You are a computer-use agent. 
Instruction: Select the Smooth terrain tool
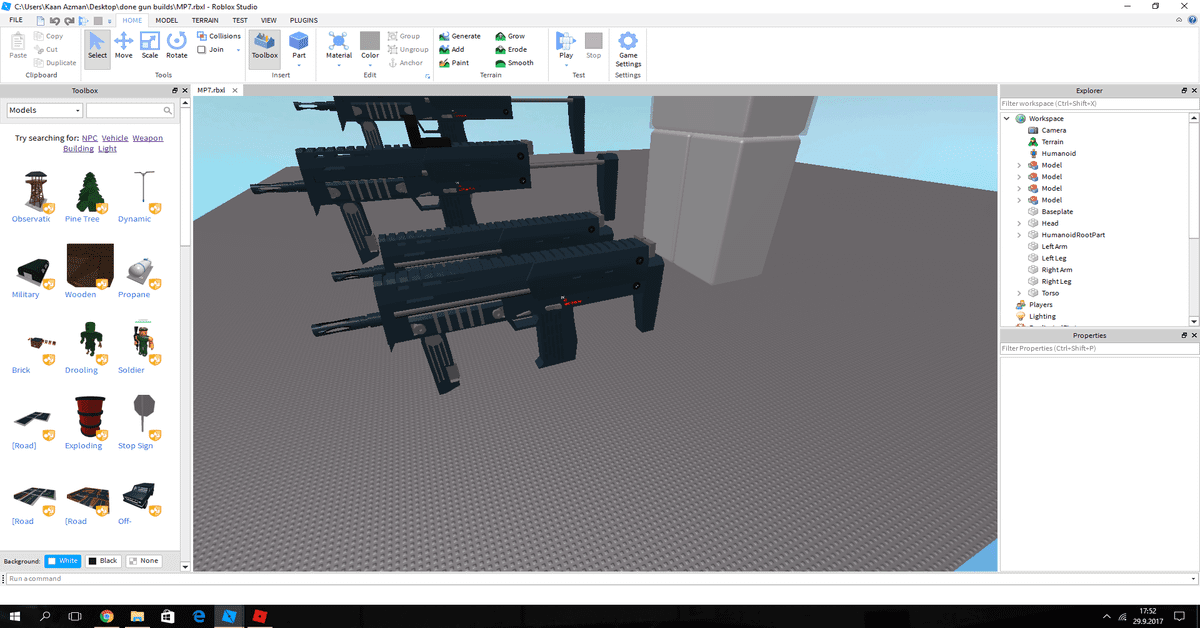pyautogui.click(x=514, y=63)
